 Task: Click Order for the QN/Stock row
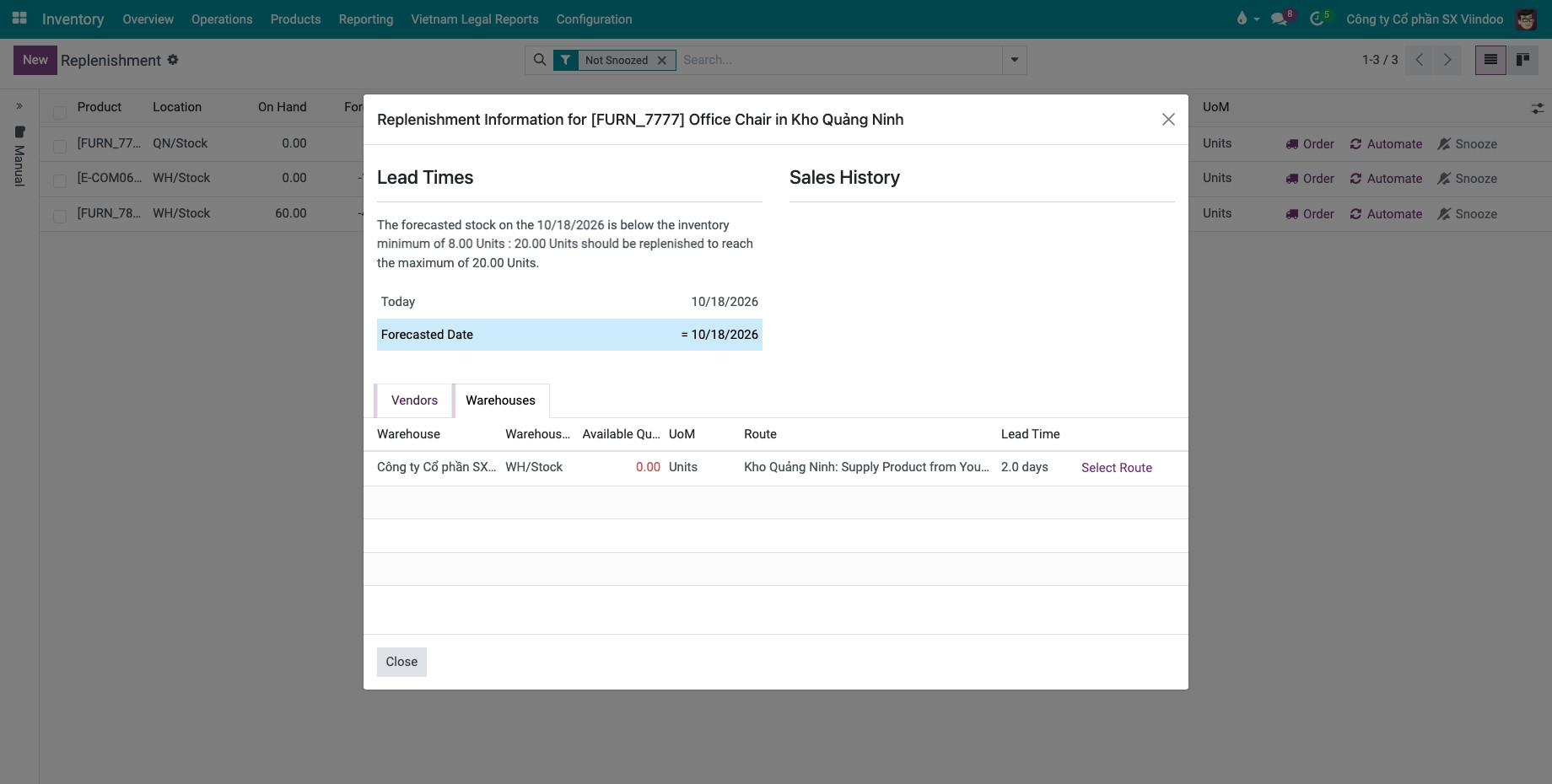[1310, 144]
